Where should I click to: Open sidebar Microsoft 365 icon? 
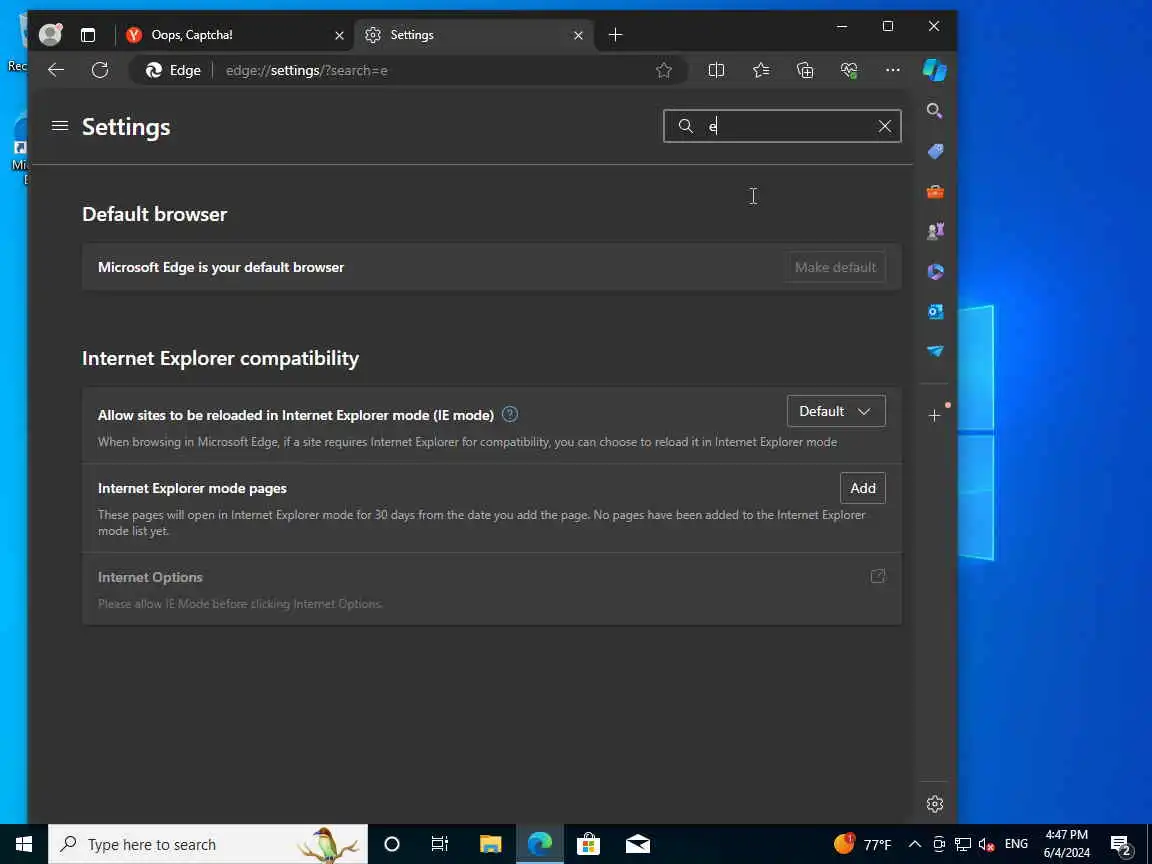pos(935,271)
